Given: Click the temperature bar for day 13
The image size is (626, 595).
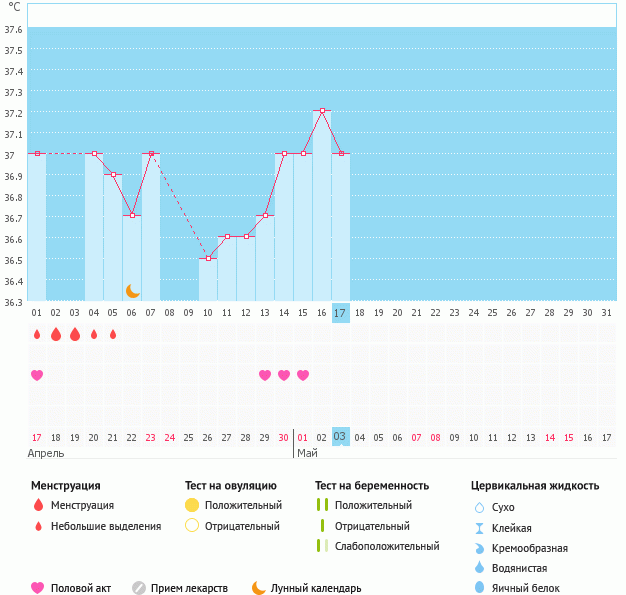Looking at the screenshot, I should pyautogui.click(x=265, y=258).
